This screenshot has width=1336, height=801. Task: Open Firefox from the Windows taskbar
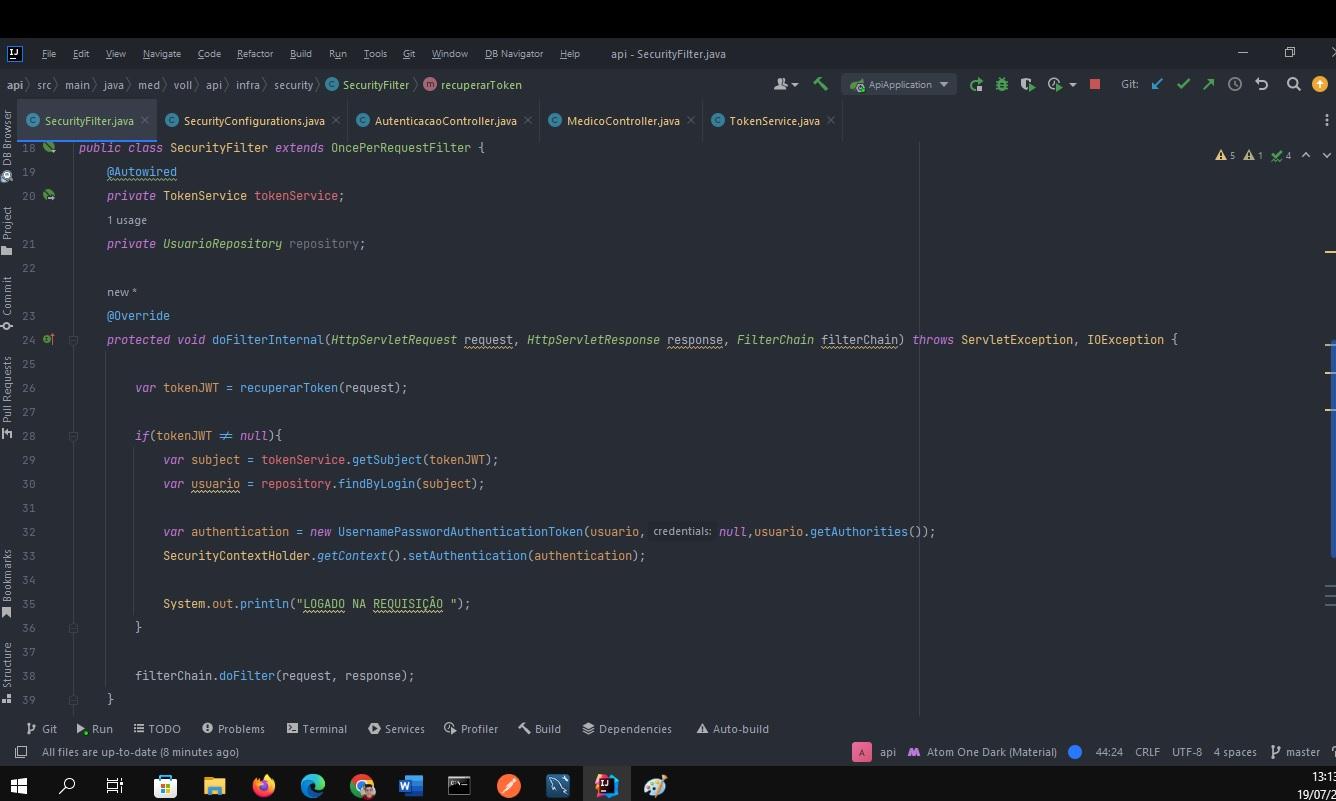(264, 786)
